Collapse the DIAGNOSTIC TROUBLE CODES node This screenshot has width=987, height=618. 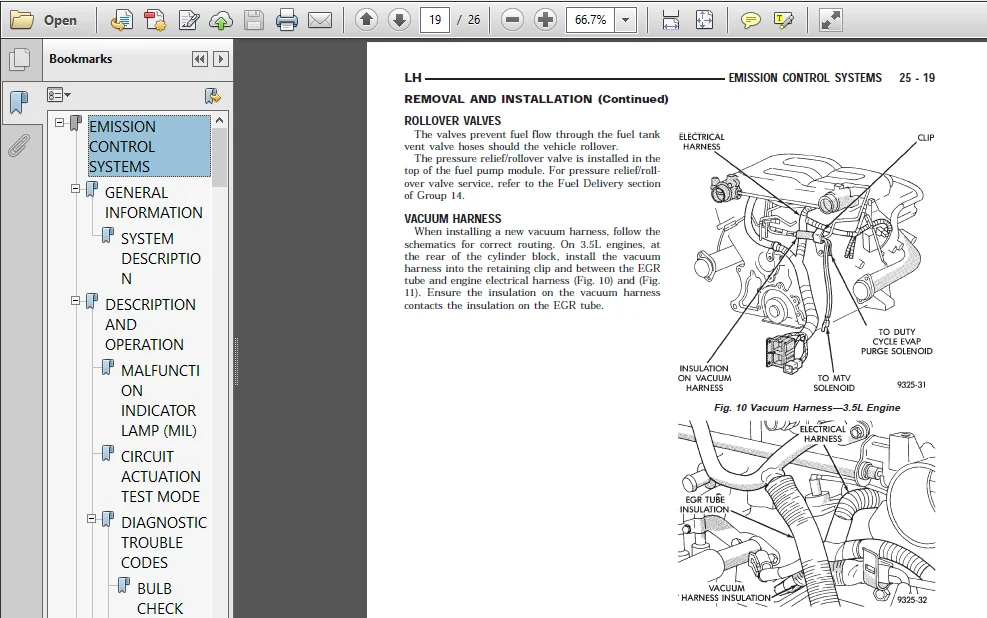pos(91,519)
